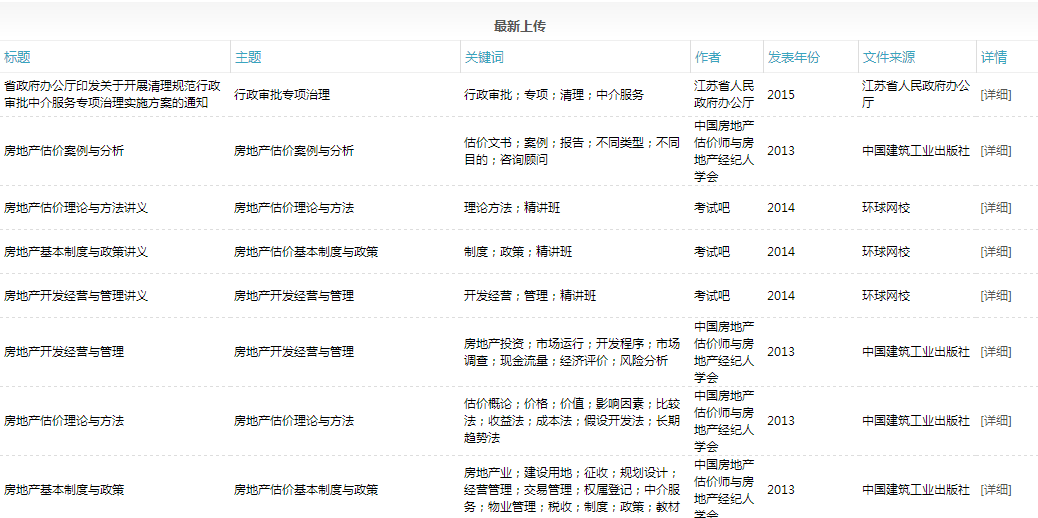
Task: Open 详细 link for 房地产基本制度与政策 2013 row
Action: pyautogui.click(x=996, y=490)
